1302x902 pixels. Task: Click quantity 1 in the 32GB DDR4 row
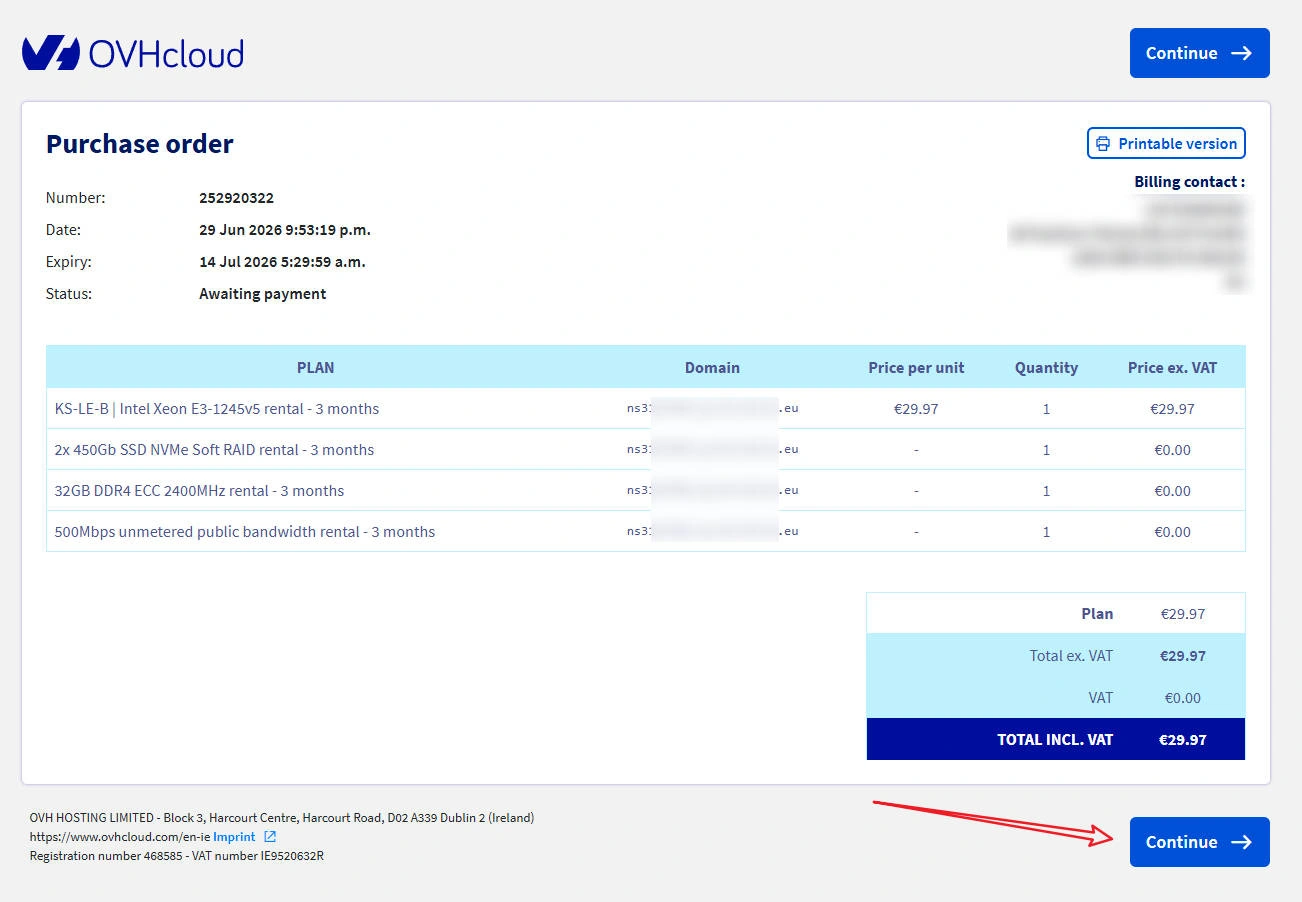pyautogui.click(x=1046, y=491)
